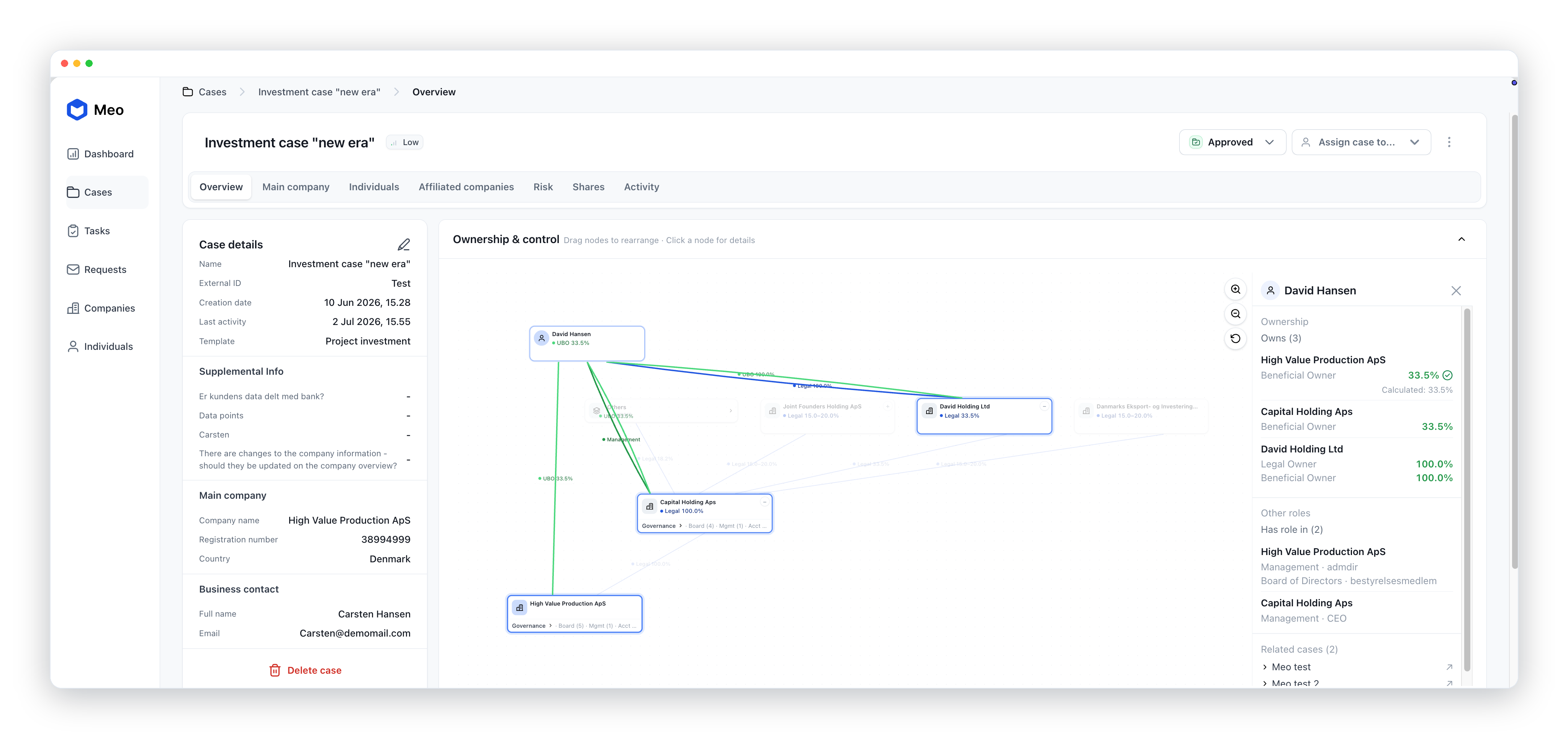Image resolution: width=1568 pixels, height=738 pixels.
Task: Expand the Joint Founders Holding ApS node
Action: (887, 407)
